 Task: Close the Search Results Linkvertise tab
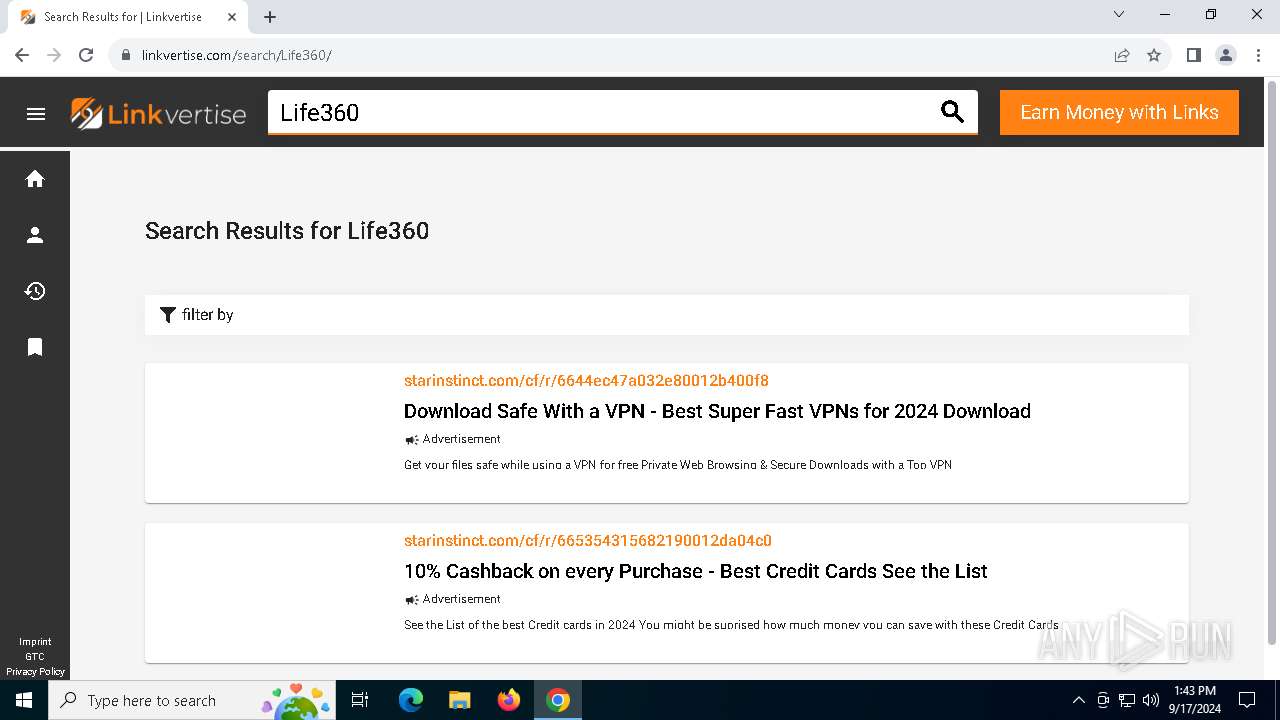pos(232,17)
